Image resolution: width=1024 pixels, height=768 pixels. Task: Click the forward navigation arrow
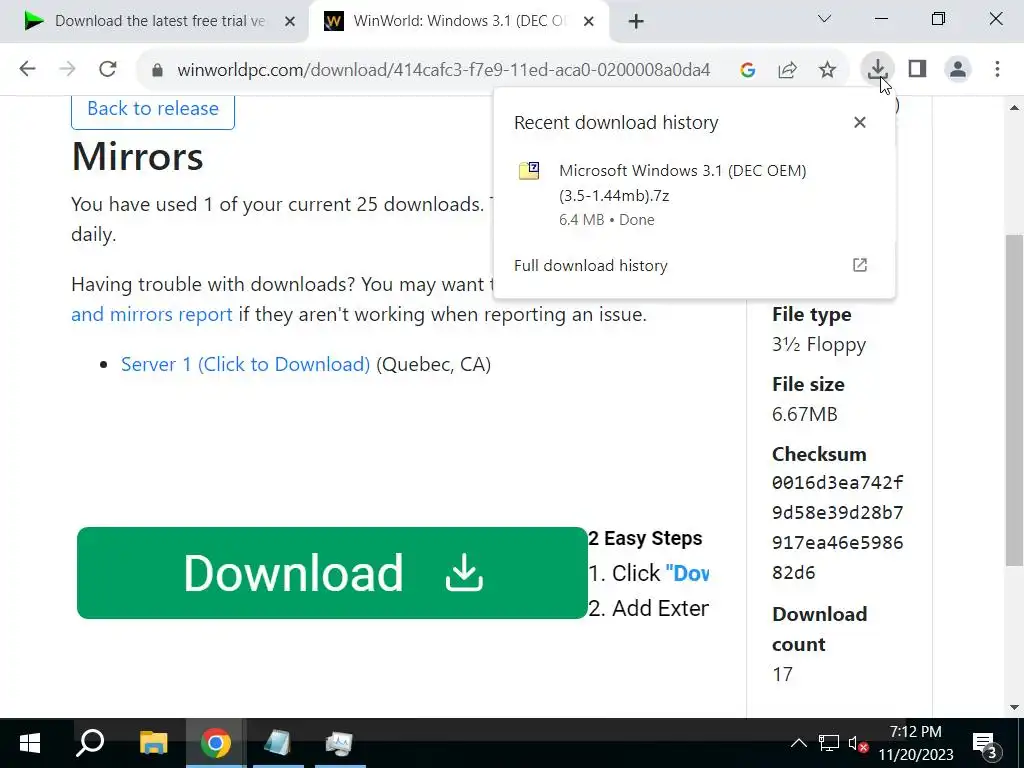tap(67, 69)
